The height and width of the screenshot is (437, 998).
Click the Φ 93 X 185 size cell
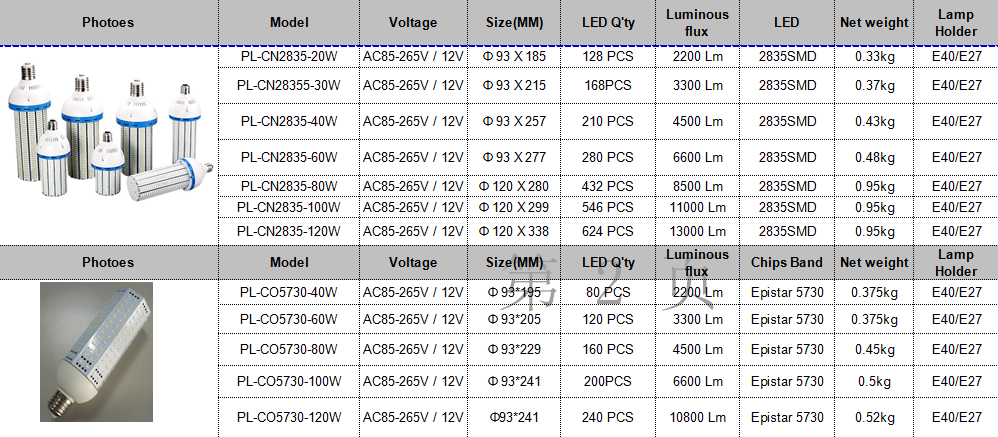514,56
